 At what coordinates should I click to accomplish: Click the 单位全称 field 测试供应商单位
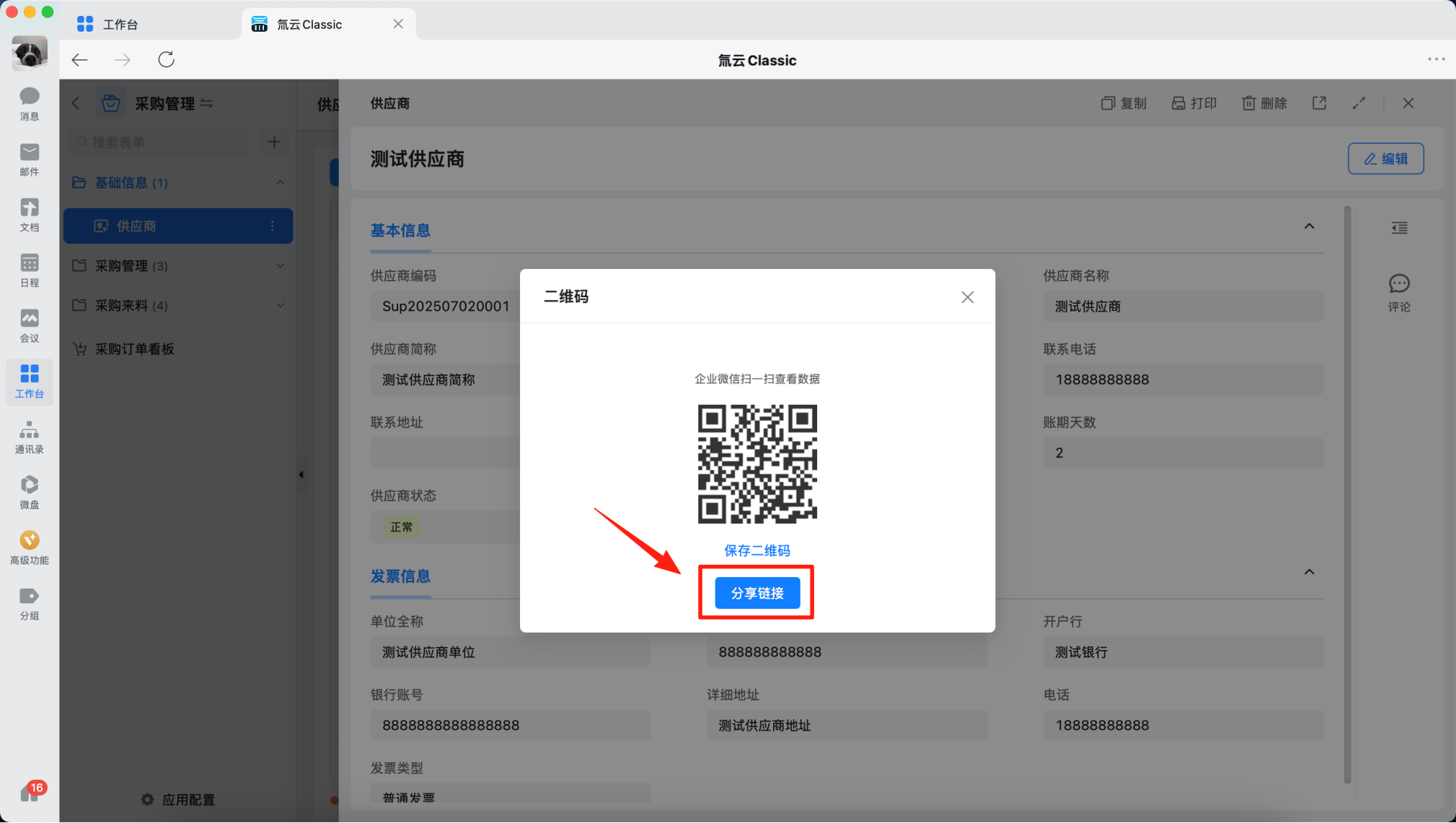(x=510, y=652)
